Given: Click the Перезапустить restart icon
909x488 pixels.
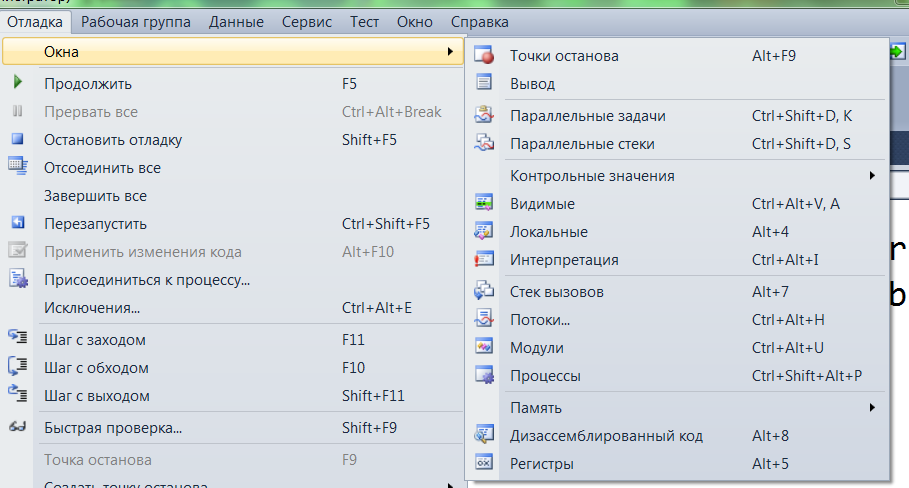Looking at the screenshot, I should pyautogui.click(x=17, y=222).
